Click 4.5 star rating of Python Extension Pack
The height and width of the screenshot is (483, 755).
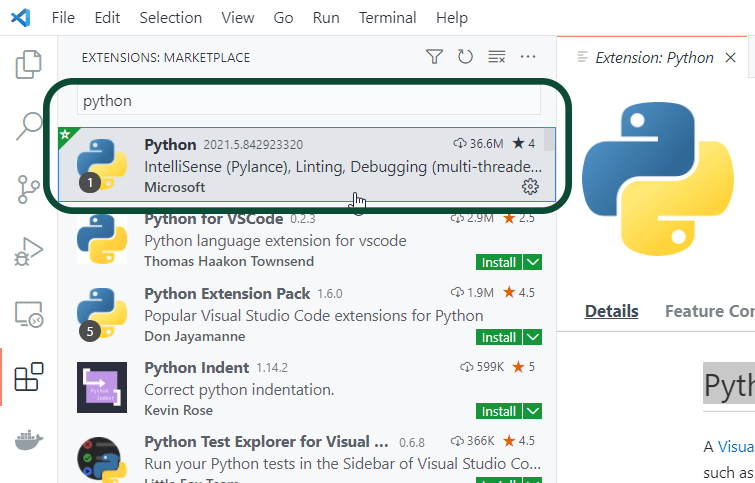(x=519, y=292)
